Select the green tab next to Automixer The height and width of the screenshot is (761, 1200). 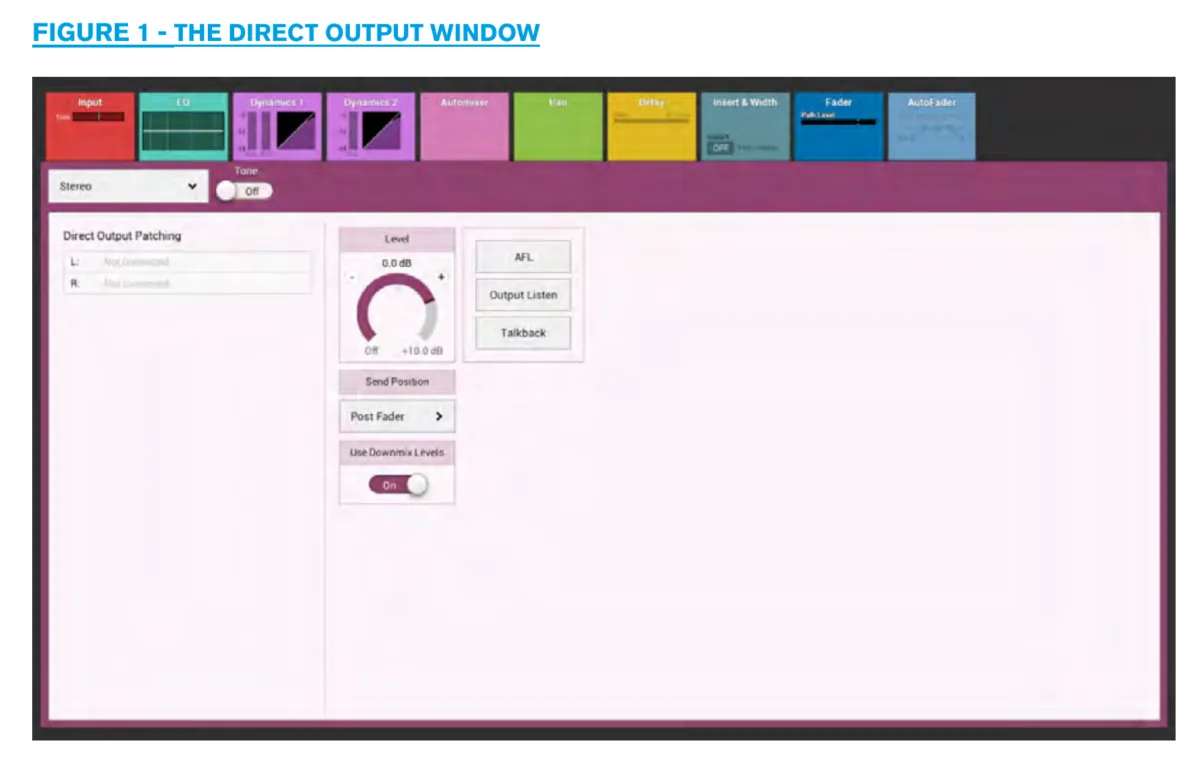tap(558, 126)
